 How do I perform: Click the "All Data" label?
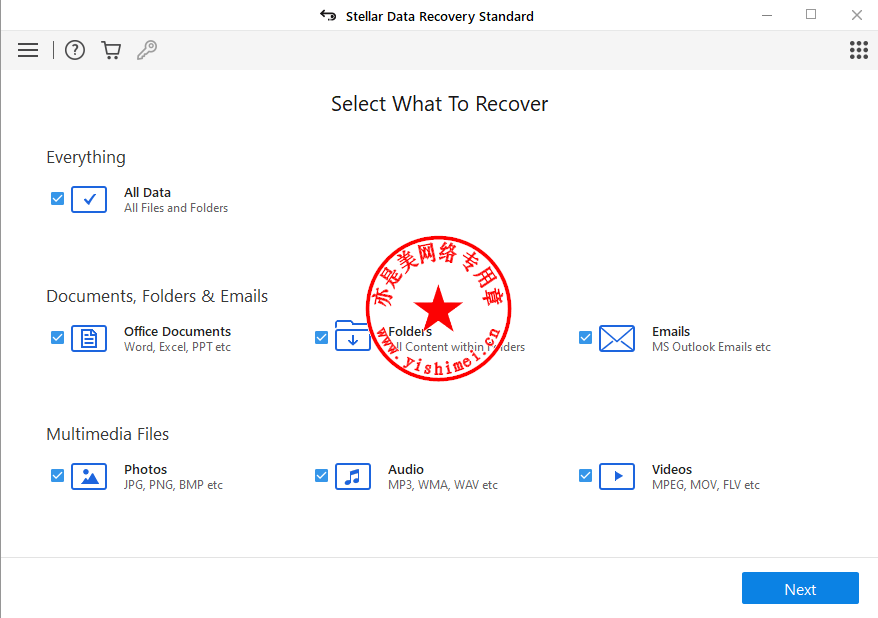[147, 193]
